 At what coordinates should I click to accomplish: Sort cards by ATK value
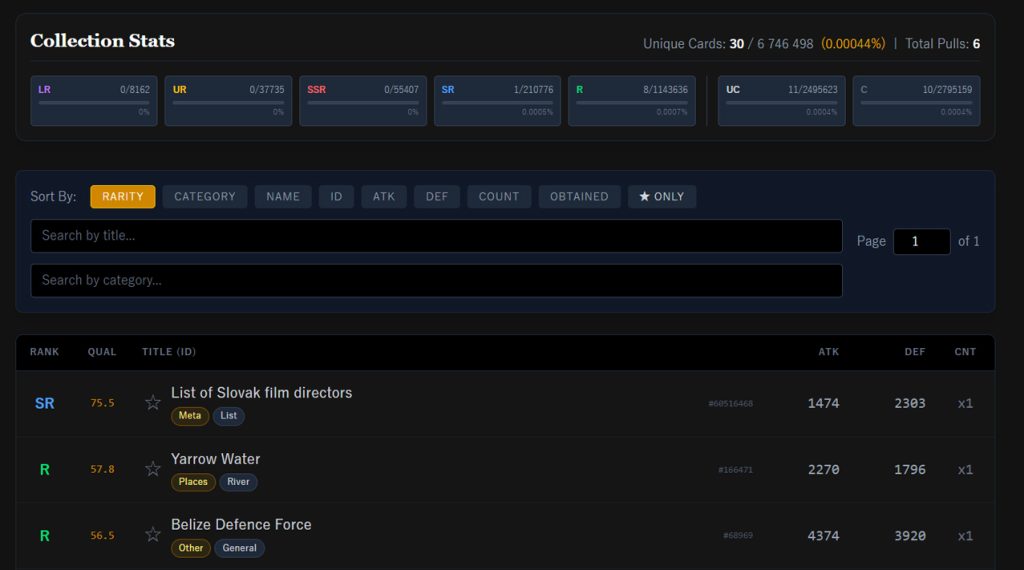pyautogui.click(x=384, y=197)
